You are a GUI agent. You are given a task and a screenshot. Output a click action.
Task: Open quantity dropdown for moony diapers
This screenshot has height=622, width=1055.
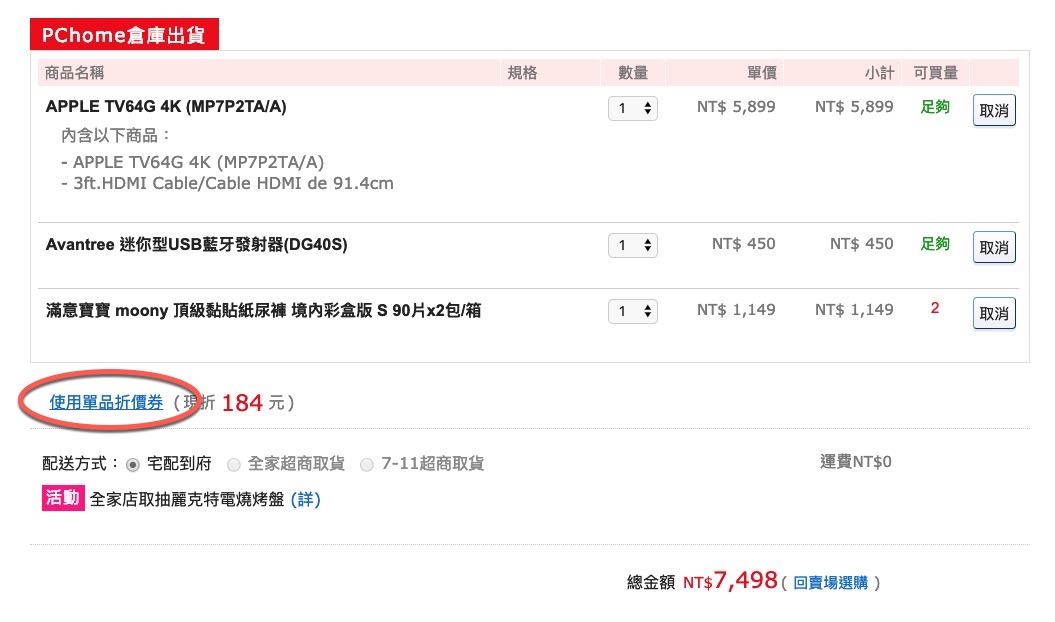[633, 312]
